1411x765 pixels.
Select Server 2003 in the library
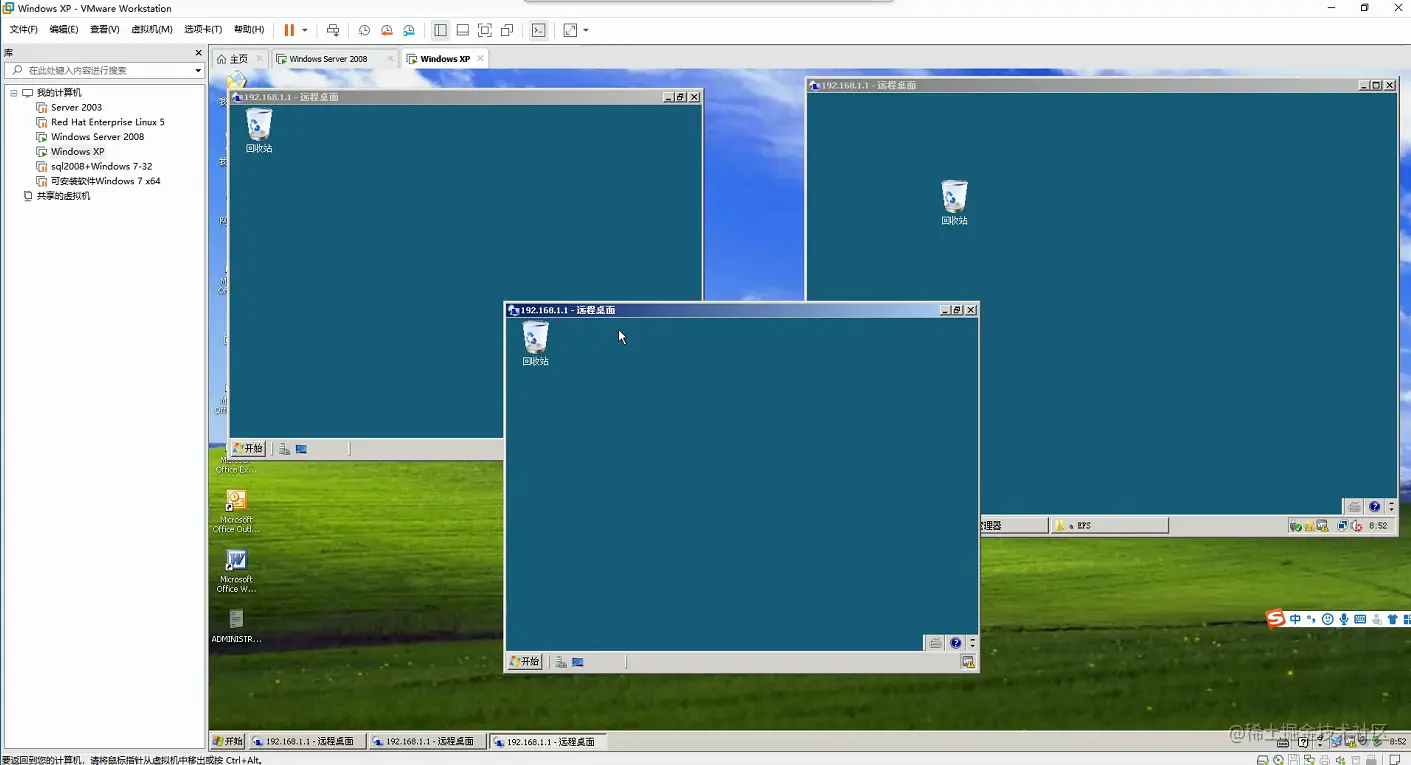(x=76, y=107)
